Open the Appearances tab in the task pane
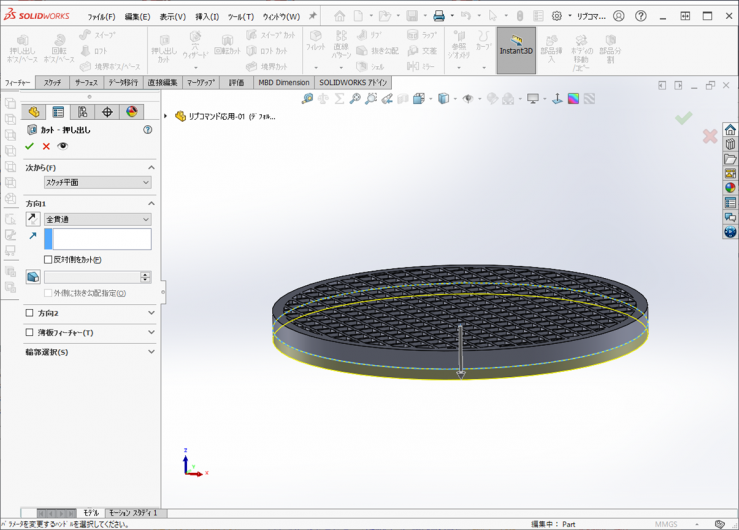This screenshot has width=739, height=530. tap(730, 187)
